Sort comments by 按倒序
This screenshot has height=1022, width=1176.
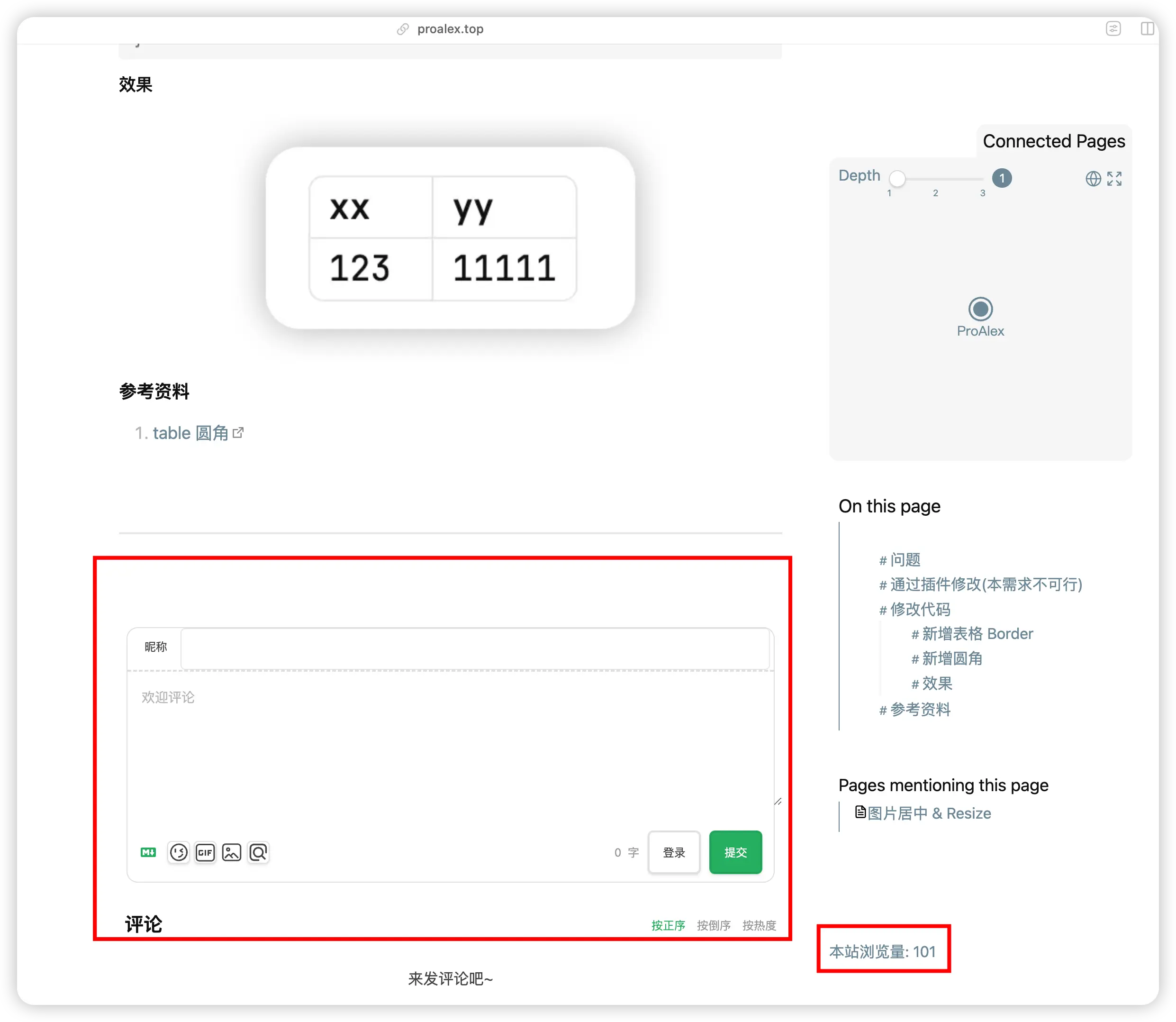click(713, 925)
